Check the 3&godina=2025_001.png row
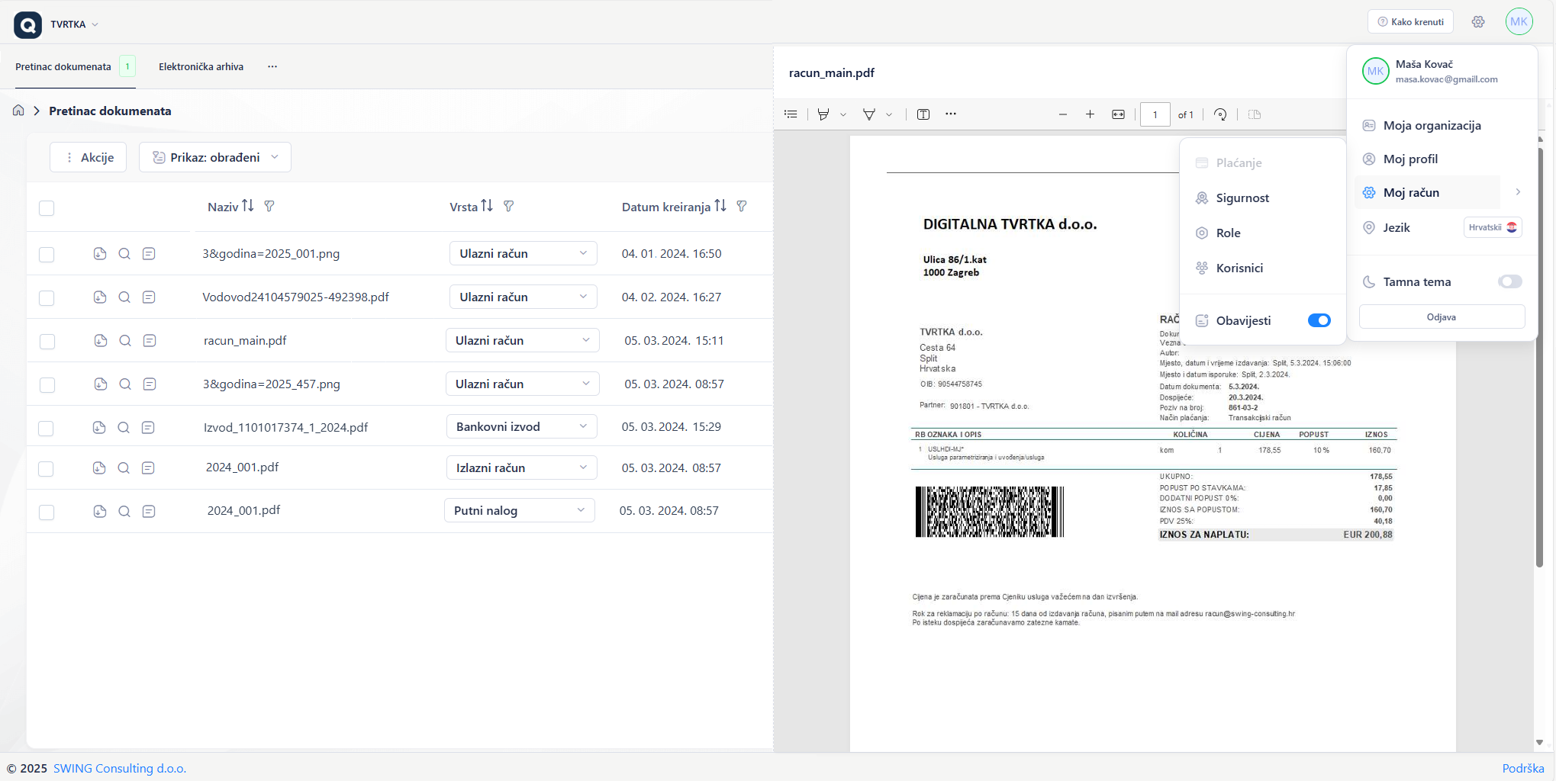1556x784 pixels. (47, 255)
